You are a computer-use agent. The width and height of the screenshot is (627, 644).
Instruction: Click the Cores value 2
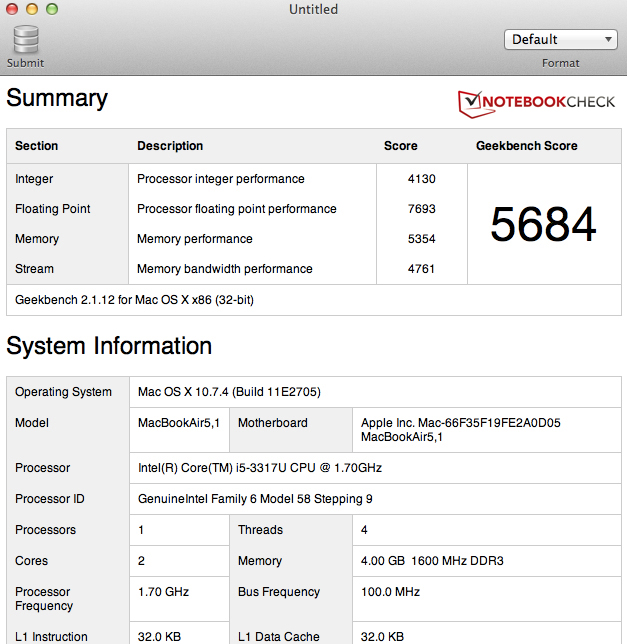coord(141,561)
